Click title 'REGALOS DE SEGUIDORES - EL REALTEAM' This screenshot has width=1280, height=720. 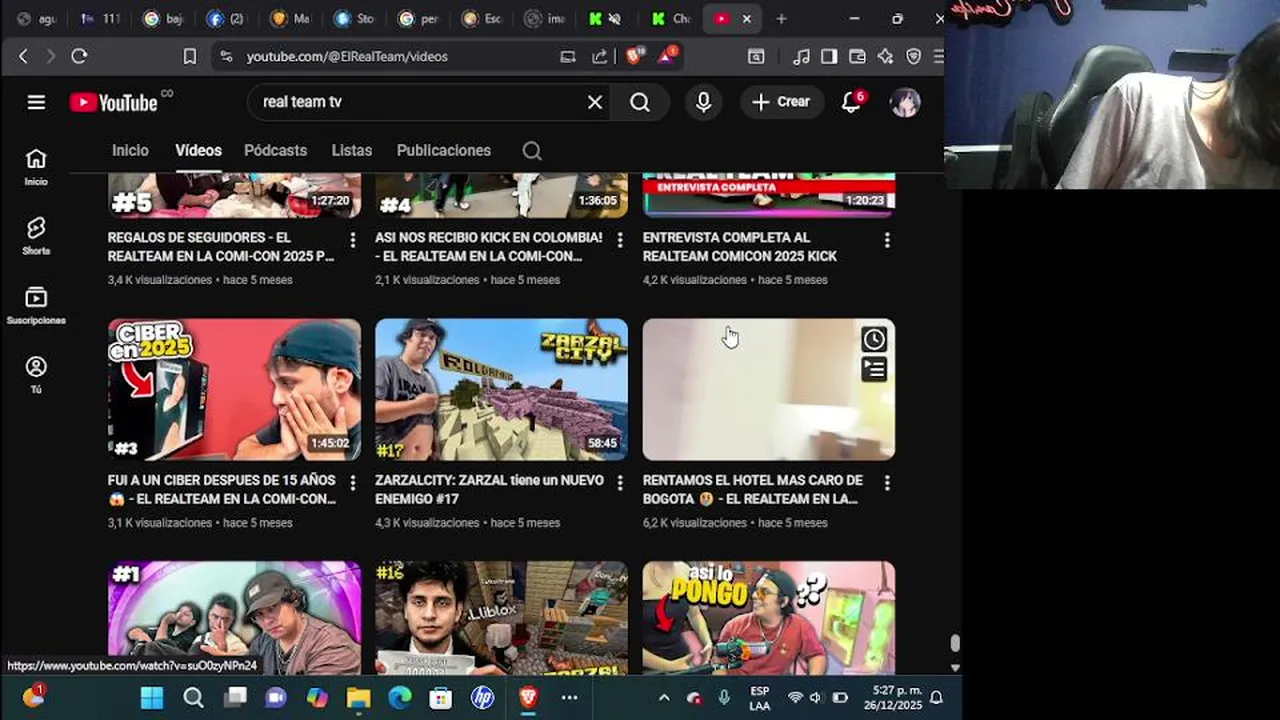220,247
